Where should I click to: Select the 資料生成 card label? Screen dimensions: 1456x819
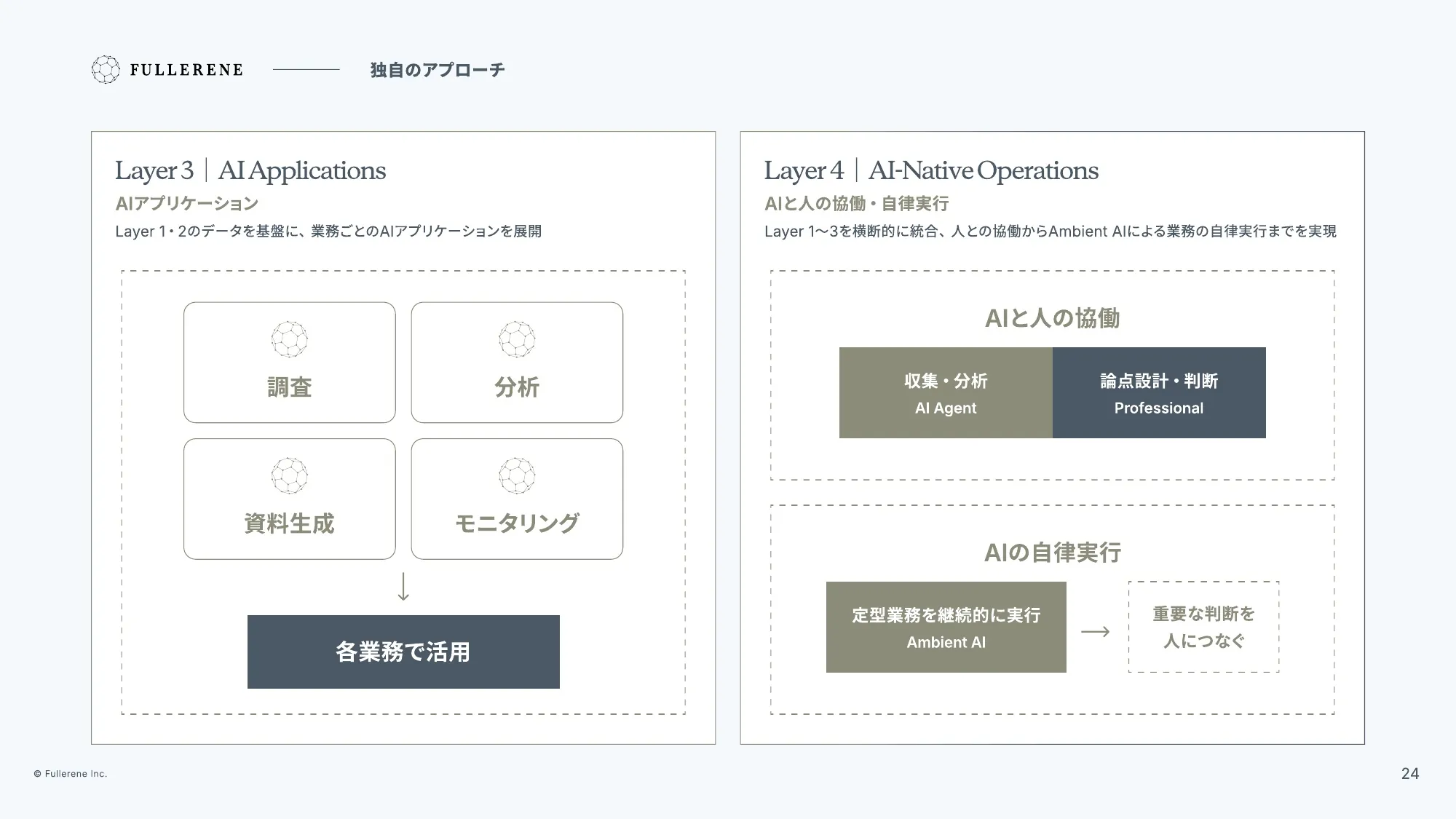click(x=290, y=523)
